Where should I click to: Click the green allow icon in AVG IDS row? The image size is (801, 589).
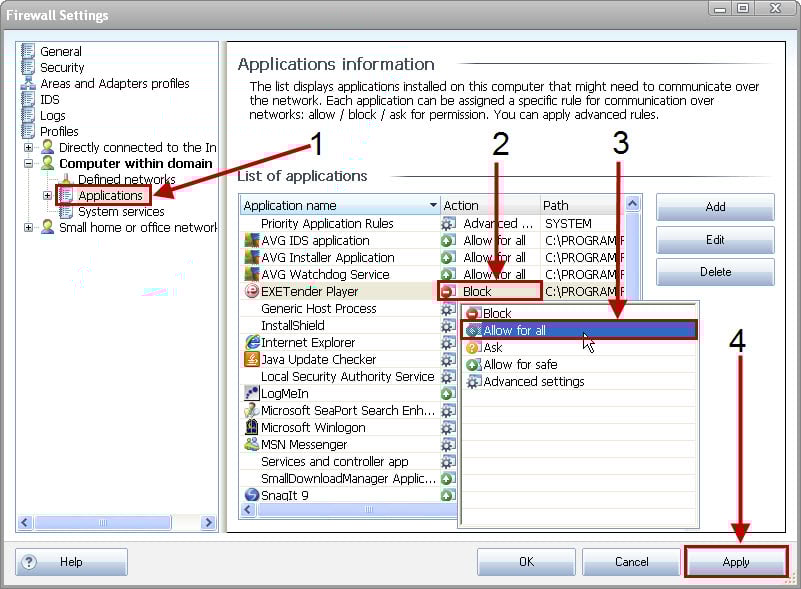tap(448, 240)
